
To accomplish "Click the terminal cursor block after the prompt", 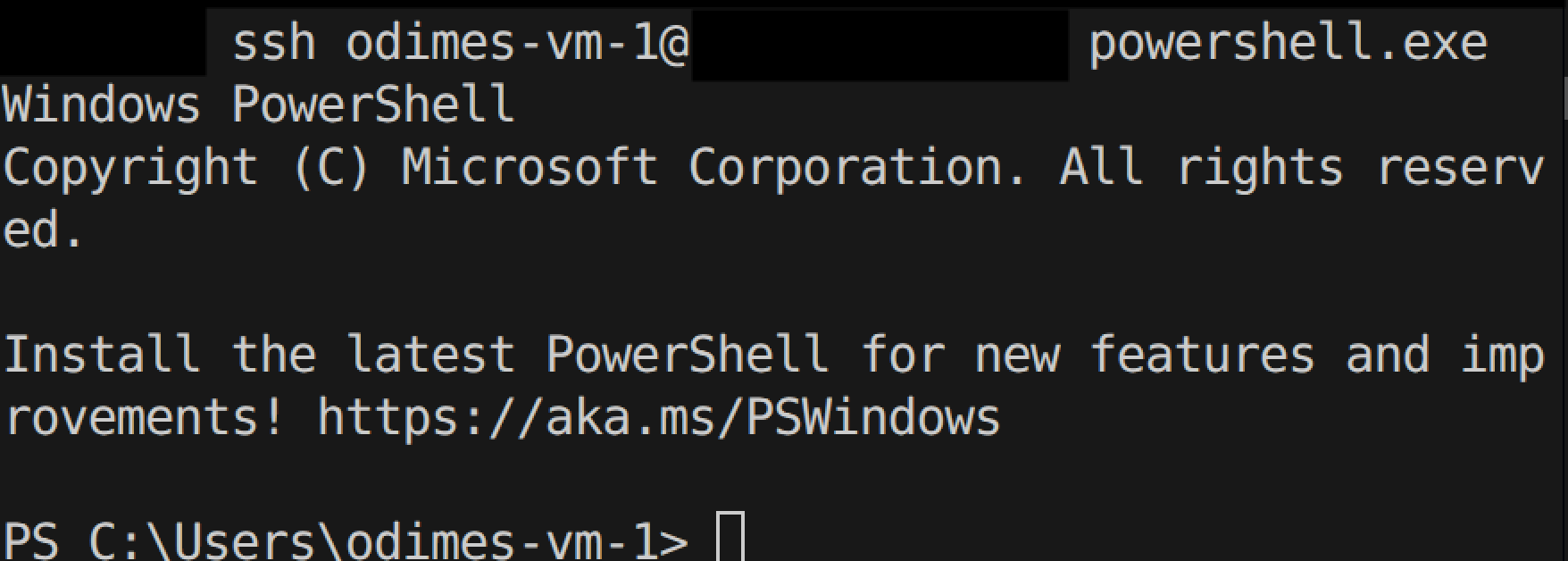I will 730,538.
